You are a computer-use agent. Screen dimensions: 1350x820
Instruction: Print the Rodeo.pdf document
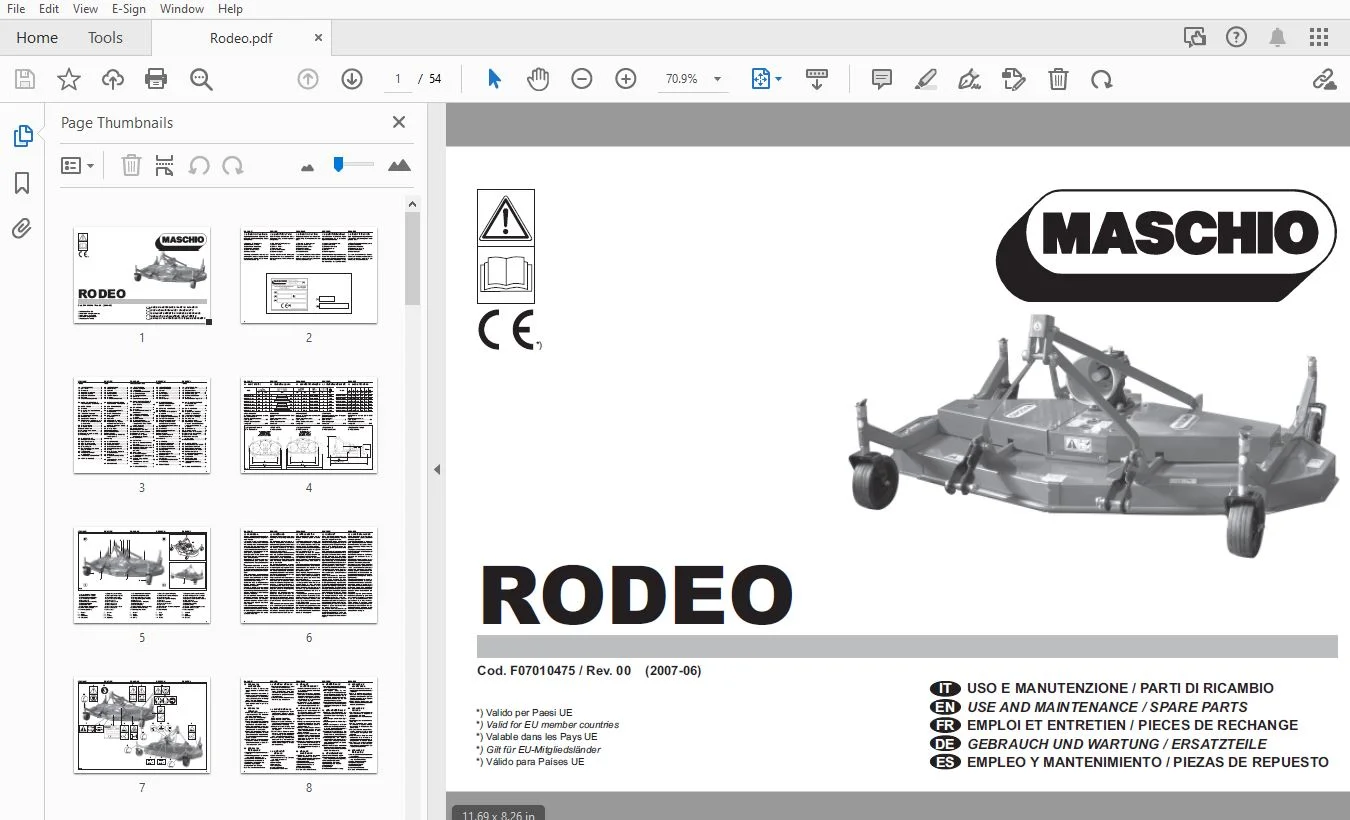click(156, 79)
